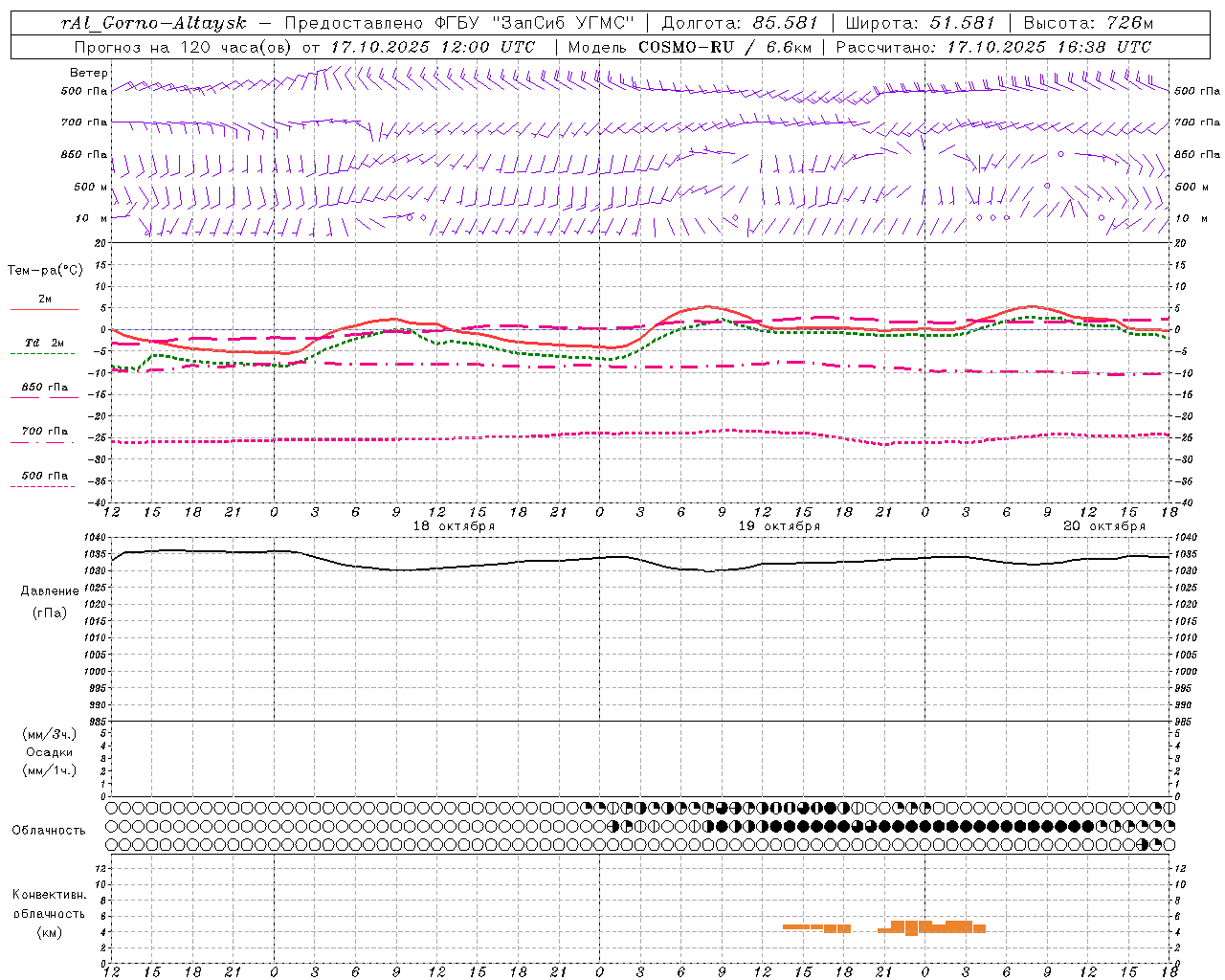Select the 'Предоставлено ФГБУ "ЗапСиб УГМС"' credit text

point(460,23)
